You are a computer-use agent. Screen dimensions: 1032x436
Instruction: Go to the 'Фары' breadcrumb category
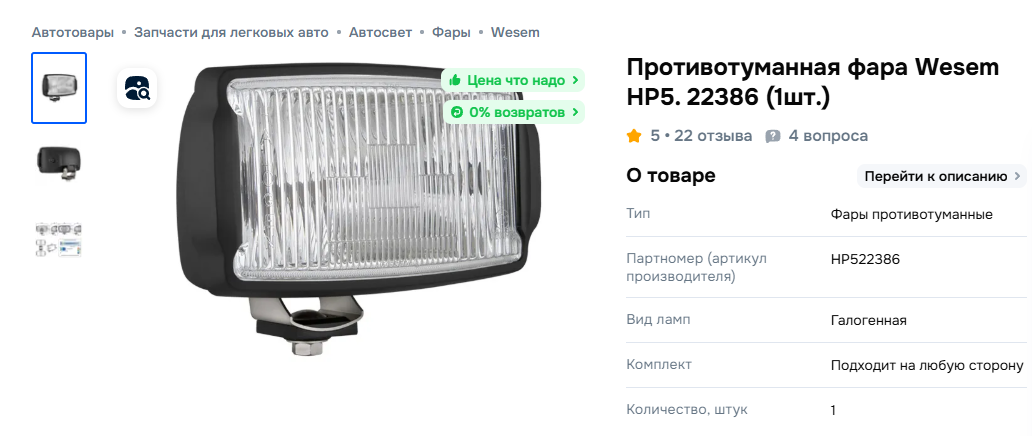pyautogui.click(x=452, y=32)
